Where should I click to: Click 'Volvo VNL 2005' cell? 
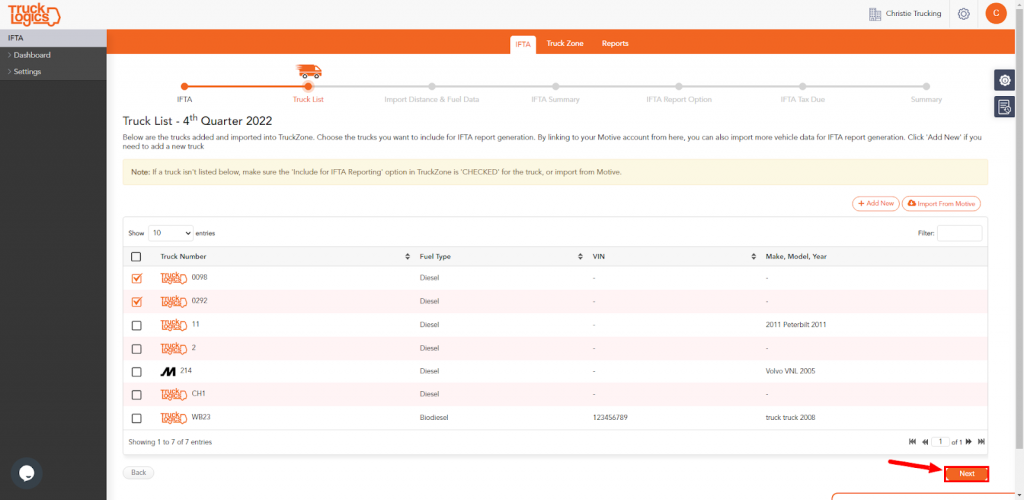pos(790,371)
